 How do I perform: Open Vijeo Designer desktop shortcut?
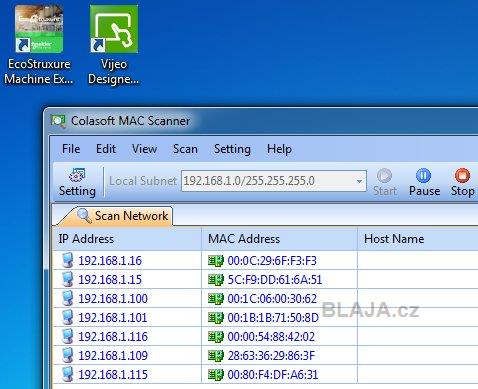pos(114,45)
